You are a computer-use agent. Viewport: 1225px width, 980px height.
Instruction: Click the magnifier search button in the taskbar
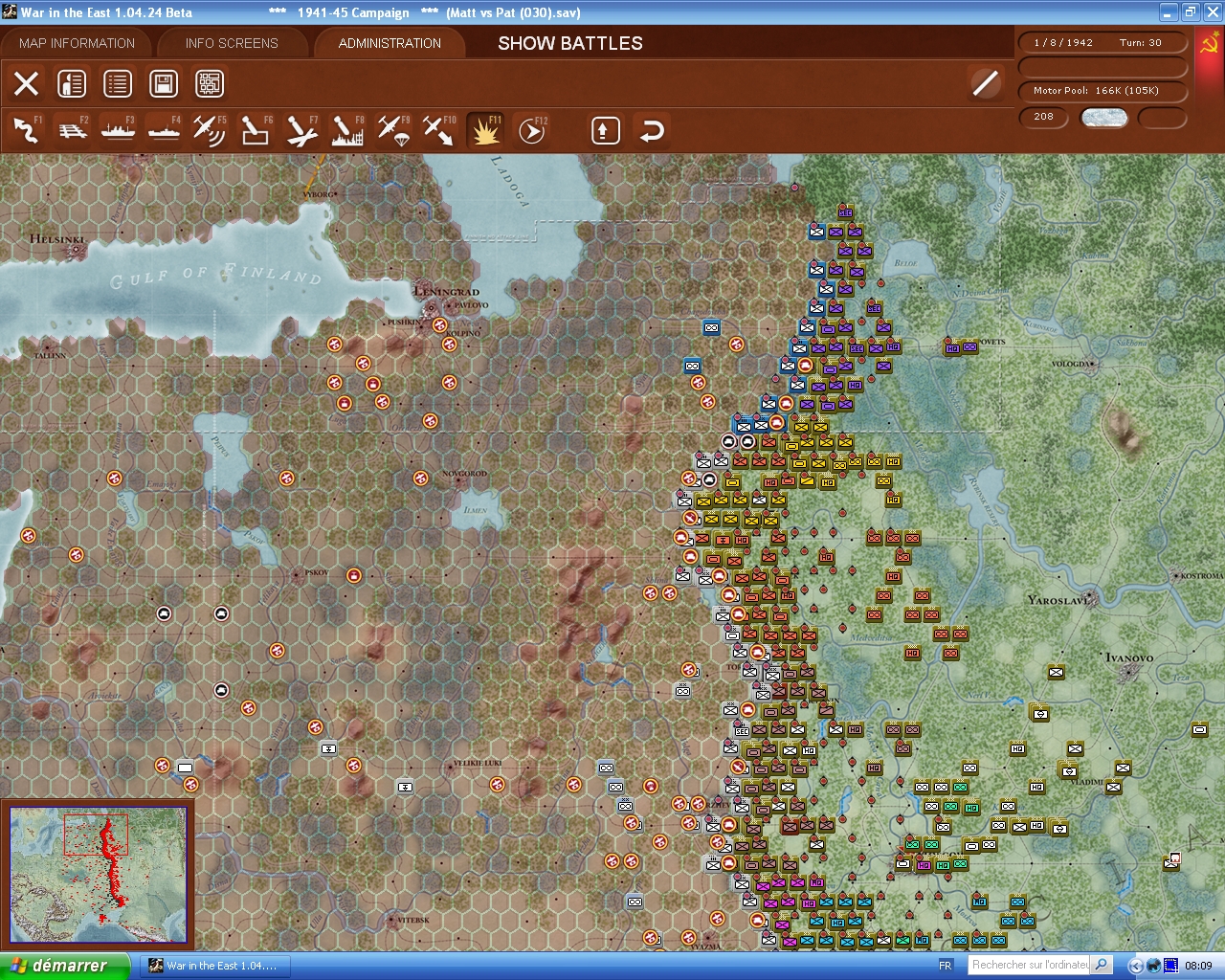click(1102, 965)
